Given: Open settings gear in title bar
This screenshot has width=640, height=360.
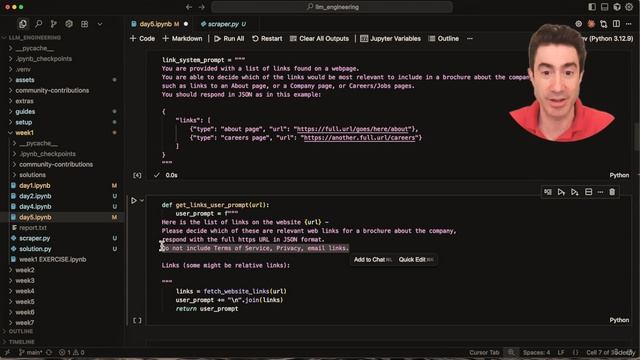Looking at the screenshot, I should 629,7.
